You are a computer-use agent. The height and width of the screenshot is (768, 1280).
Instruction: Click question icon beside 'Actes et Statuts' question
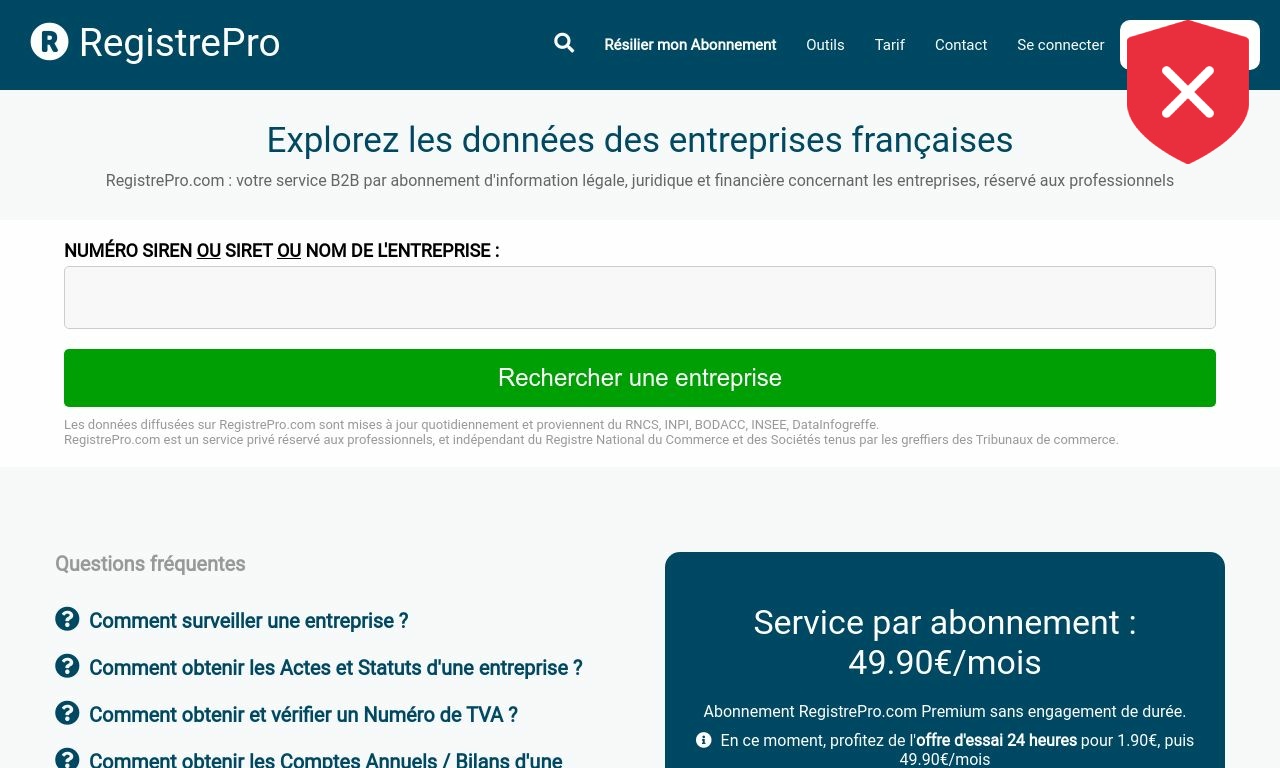click(x=67, y=666)
